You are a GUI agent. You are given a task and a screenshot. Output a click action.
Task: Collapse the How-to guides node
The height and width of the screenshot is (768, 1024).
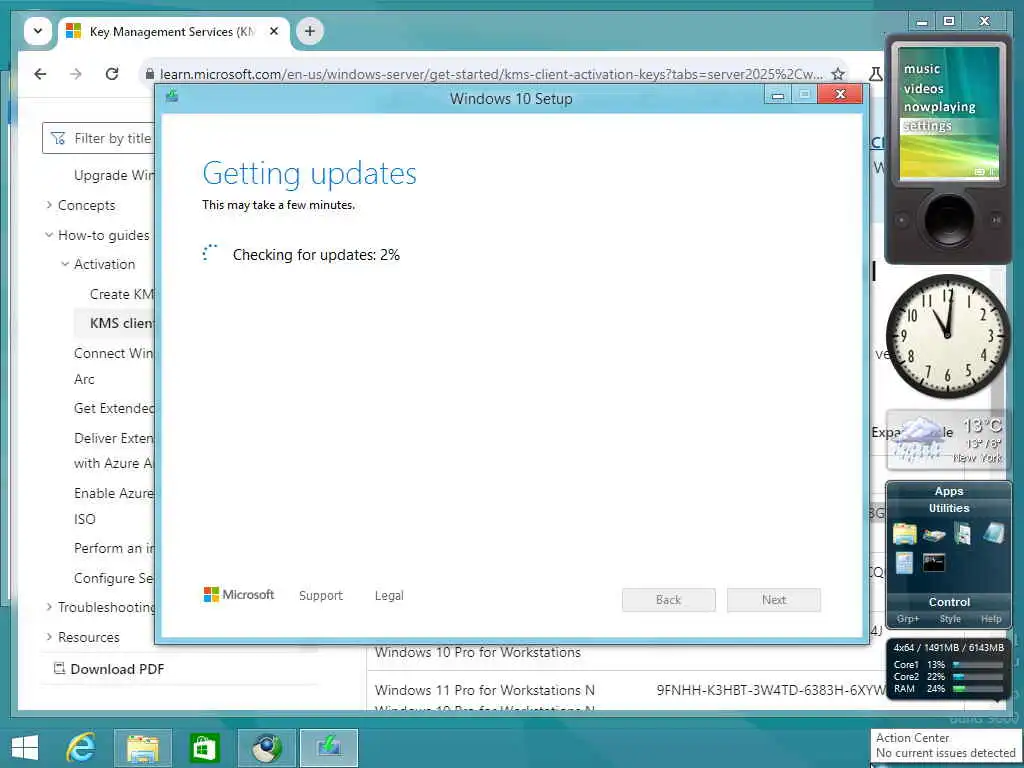(x=49, y=234)
